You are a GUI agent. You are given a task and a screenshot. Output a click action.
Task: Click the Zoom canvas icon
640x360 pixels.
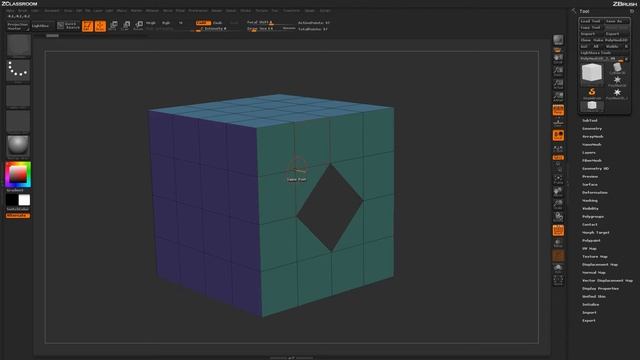(558, 71)
